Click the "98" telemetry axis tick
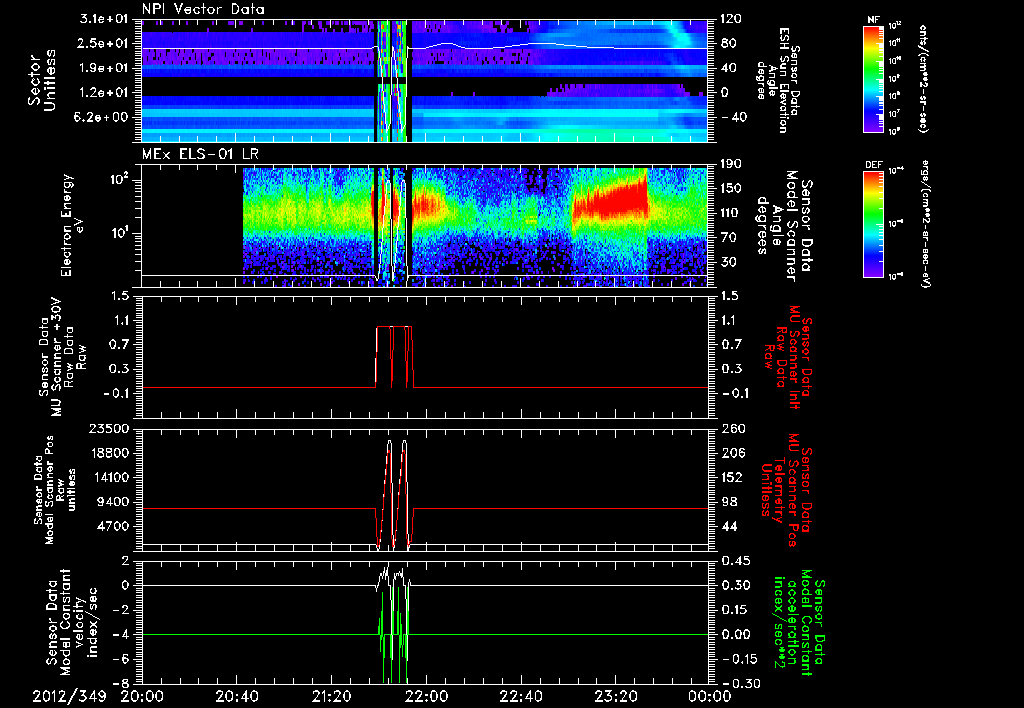Viewport: 1024px width, 708px height. pyautogui.click(x=729, y=502)
